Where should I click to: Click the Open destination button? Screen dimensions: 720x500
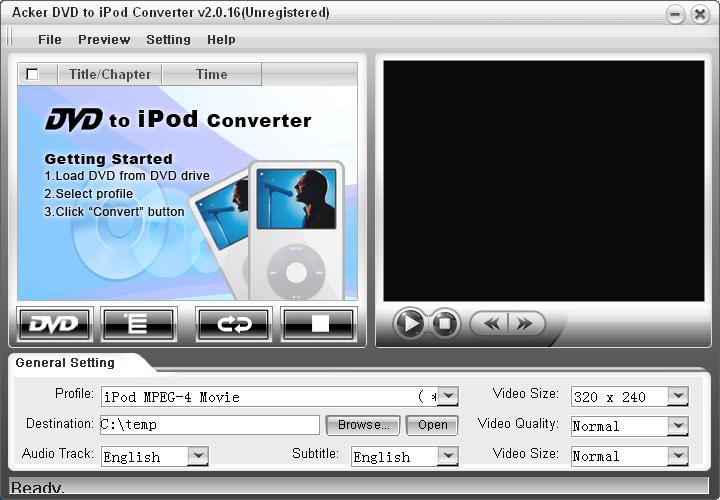432,425
